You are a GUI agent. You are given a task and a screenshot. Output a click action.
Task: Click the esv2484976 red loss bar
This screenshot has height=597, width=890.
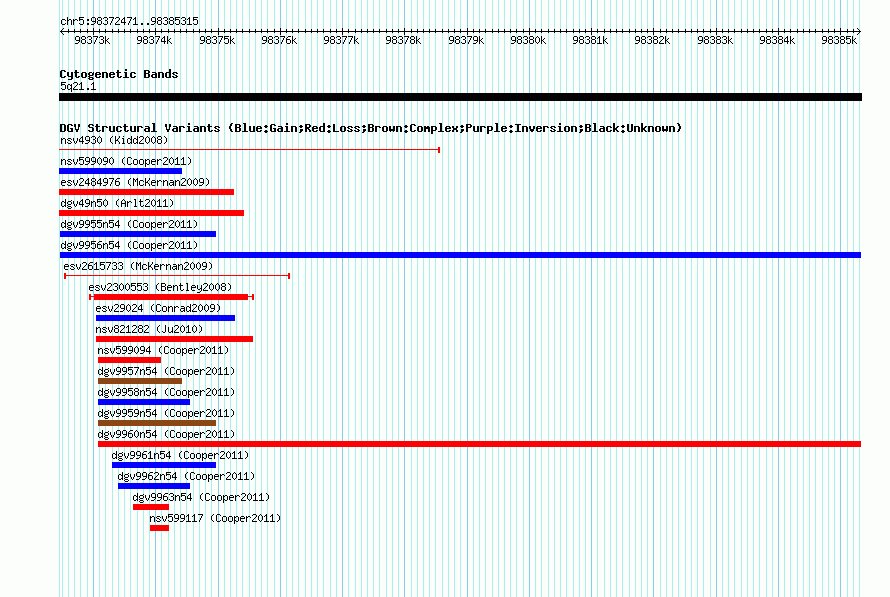coord(146,192)
